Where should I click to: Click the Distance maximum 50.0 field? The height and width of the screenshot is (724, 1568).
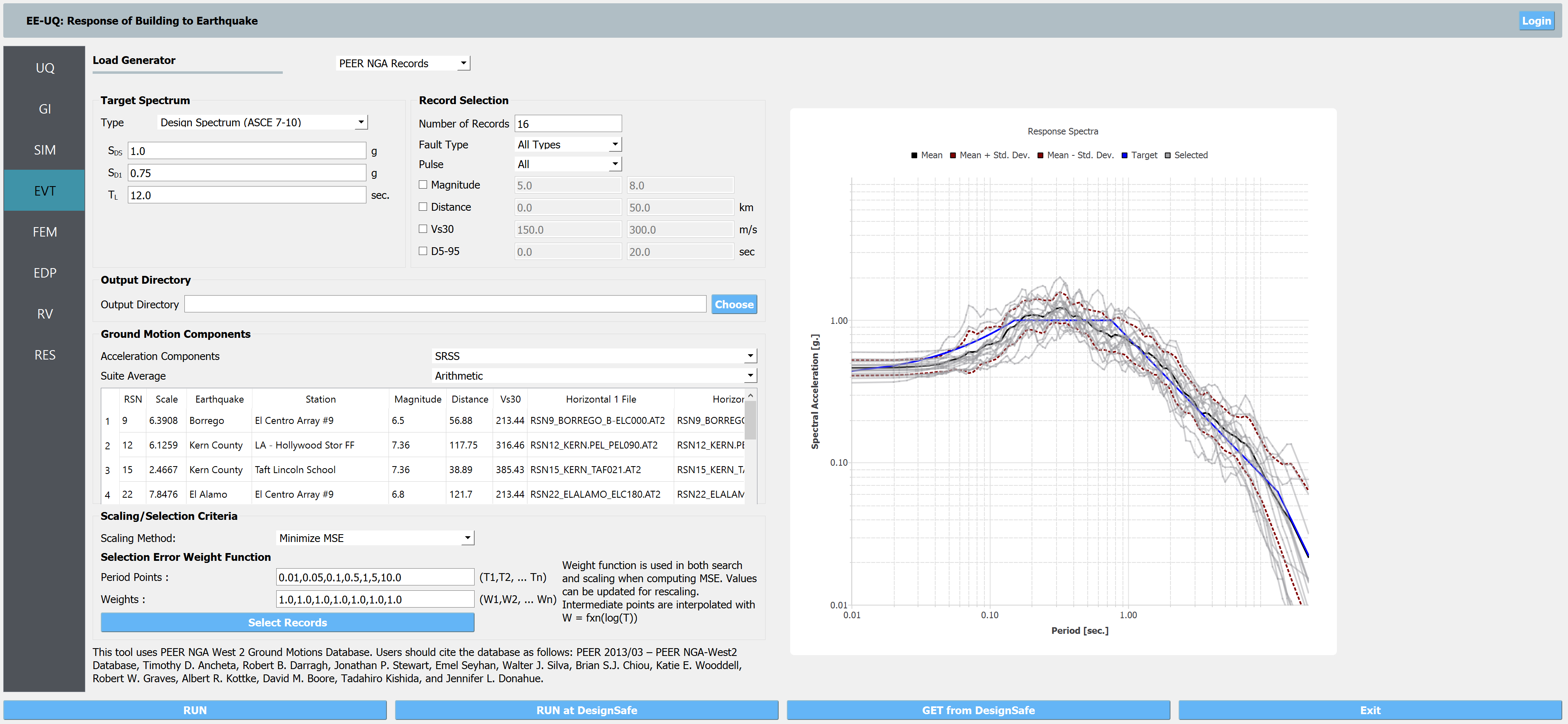[x=681, y=207]
